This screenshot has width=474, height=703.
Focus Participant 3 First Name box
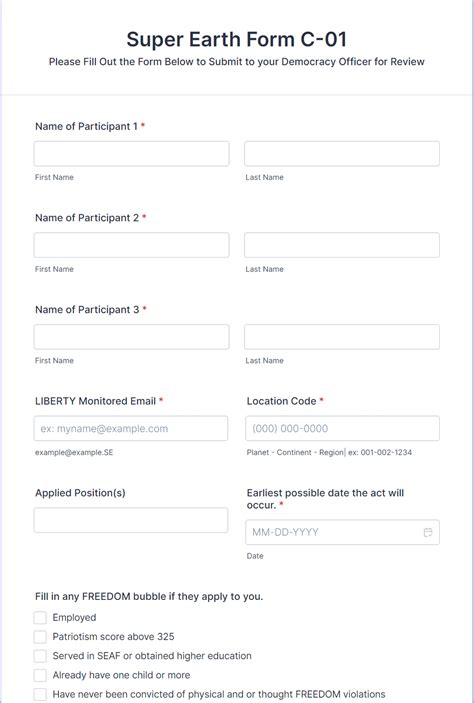[x=131, y=337]
